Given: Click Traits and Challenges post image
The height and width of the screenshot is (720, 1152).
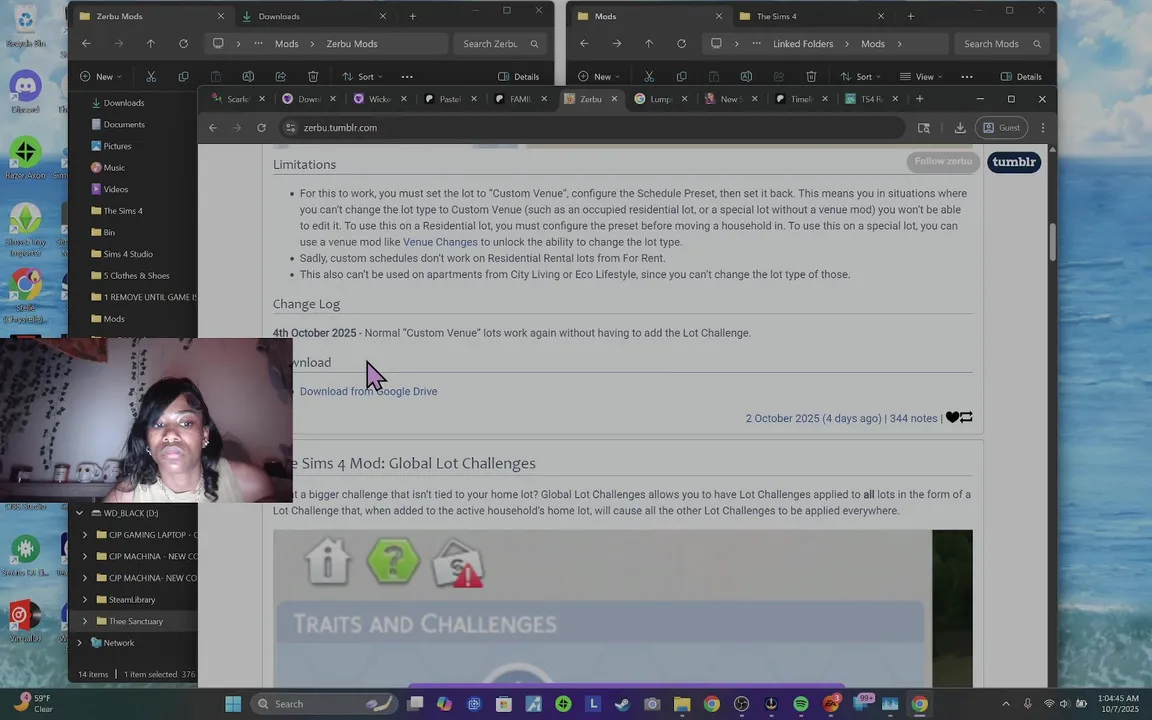Looking at the screenshot, I should tap(622, 608).
